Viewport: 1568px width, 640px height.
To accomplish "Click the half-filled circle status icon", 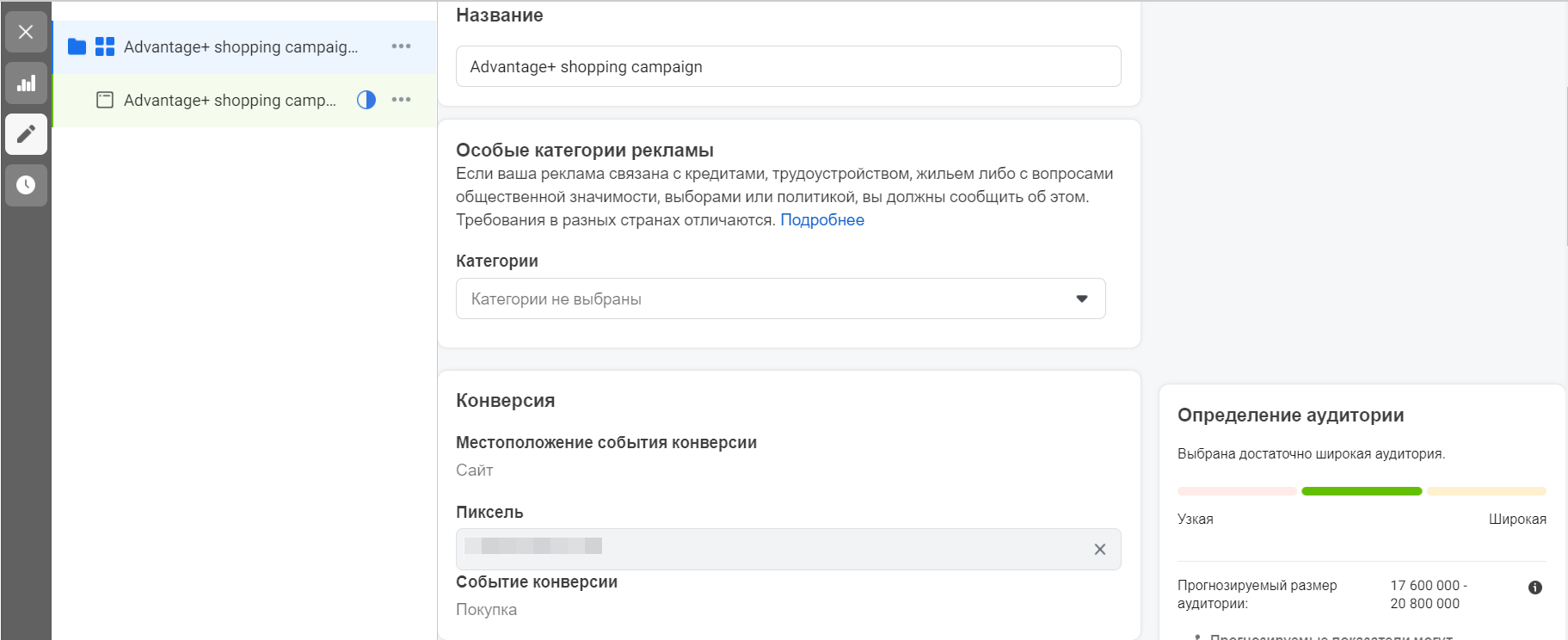I will pos(366,100).
